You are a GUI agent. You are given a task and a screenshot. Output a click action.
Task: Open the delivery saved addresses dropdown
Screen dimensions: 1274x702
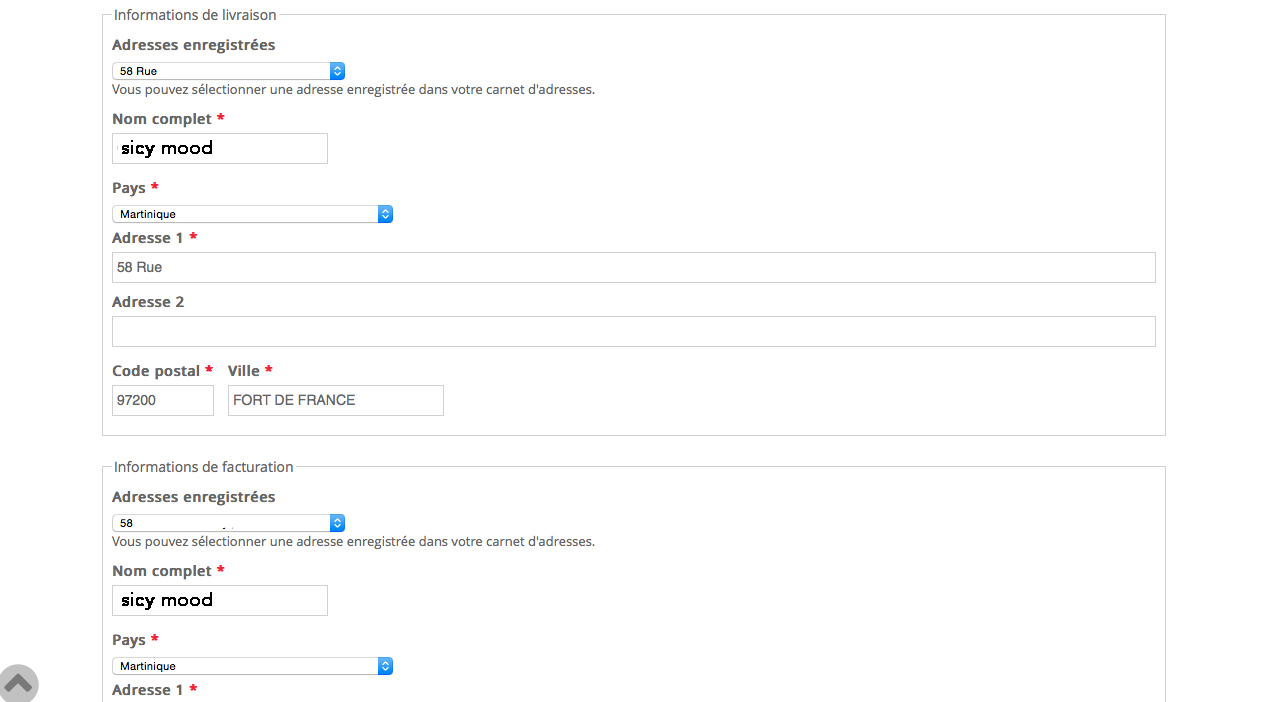pos(228,71)
